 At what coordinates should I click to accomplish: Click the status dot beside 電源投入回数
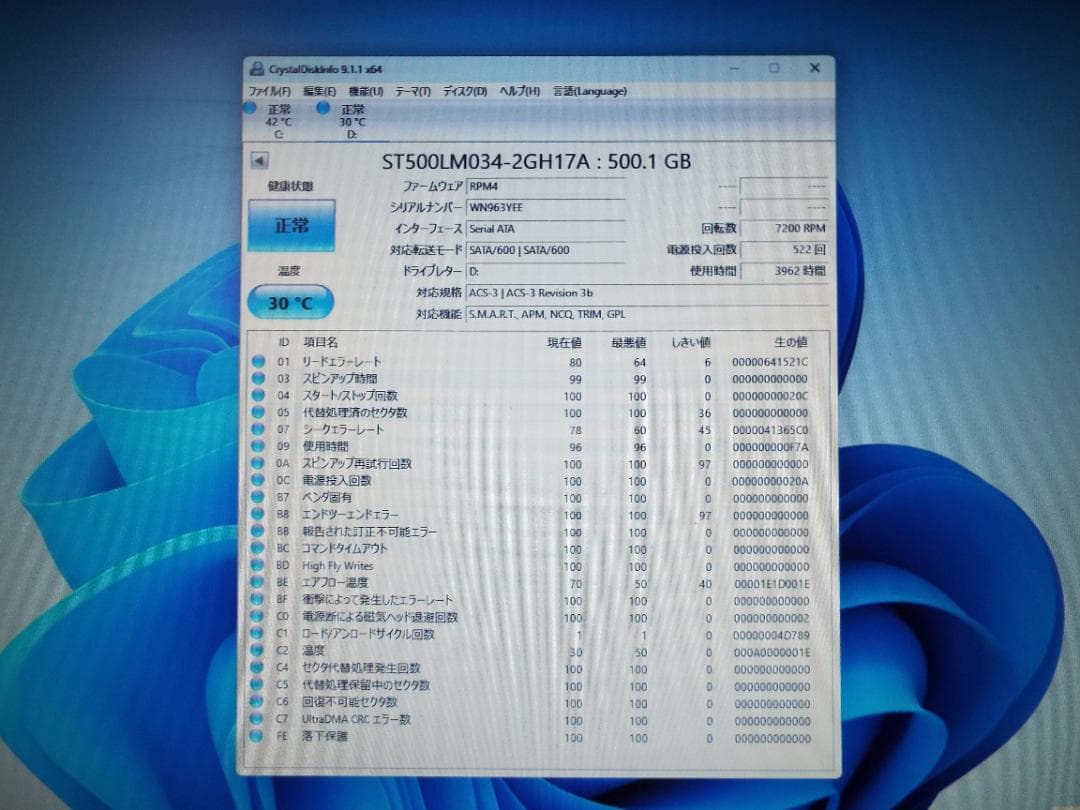pyautogui.click(x=259, y=481)
